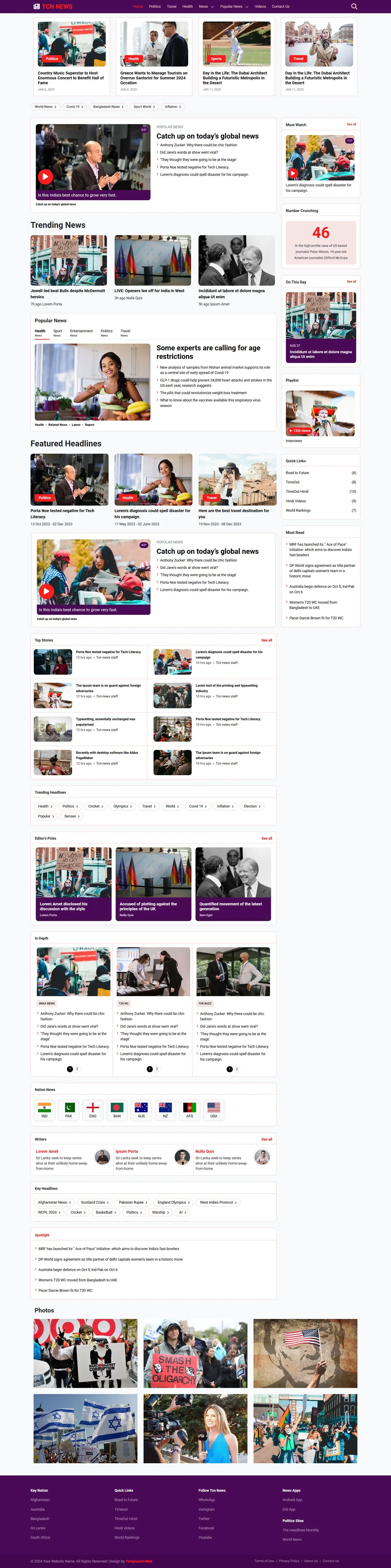391x1568 pixels.
Task: Open Politics in the navigation bar
Action: tap(155, 7)
